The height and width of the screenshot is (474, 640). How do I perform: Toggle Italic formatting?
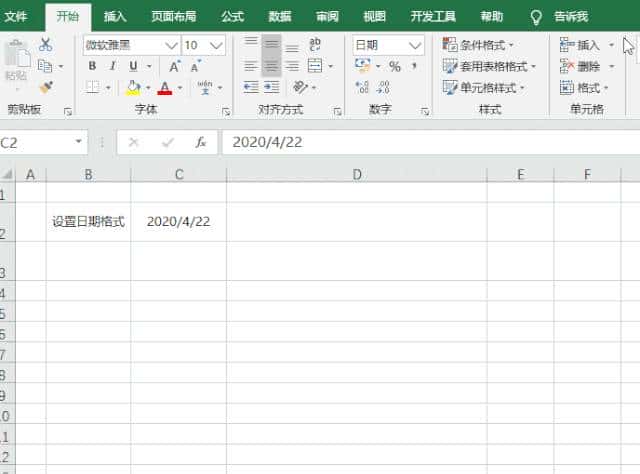coord(113,66)
